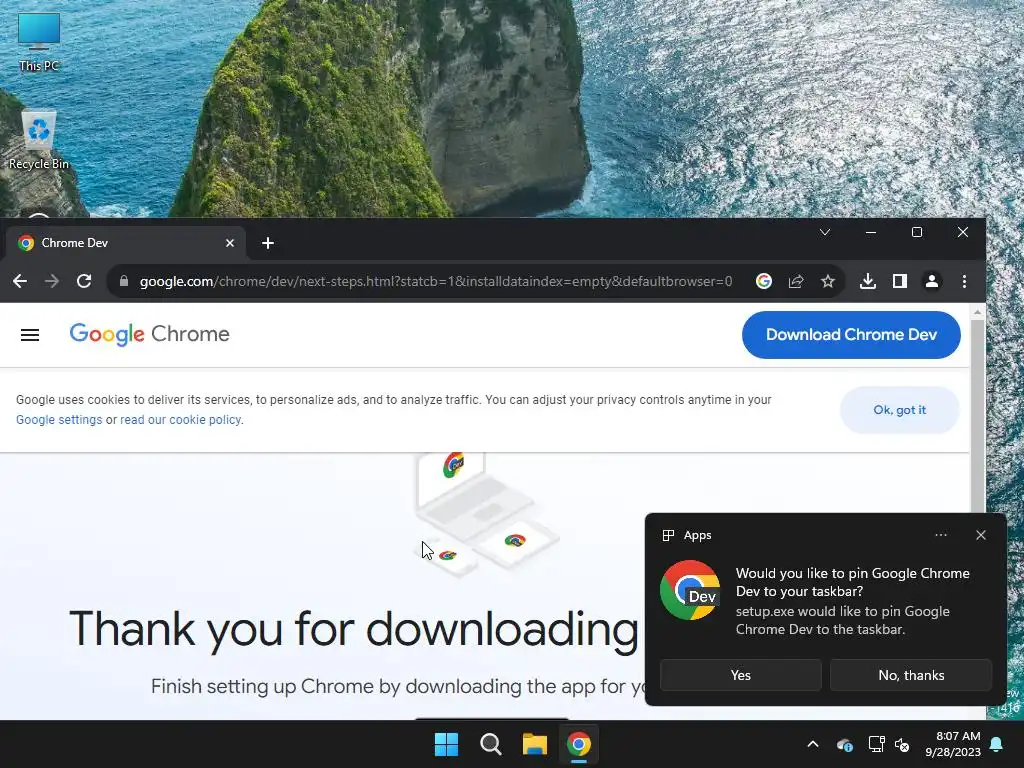Image resolution: width=1024 pixels, height=768 pixels.
Task: Open the tab search chevron
Action: [825, 232]
